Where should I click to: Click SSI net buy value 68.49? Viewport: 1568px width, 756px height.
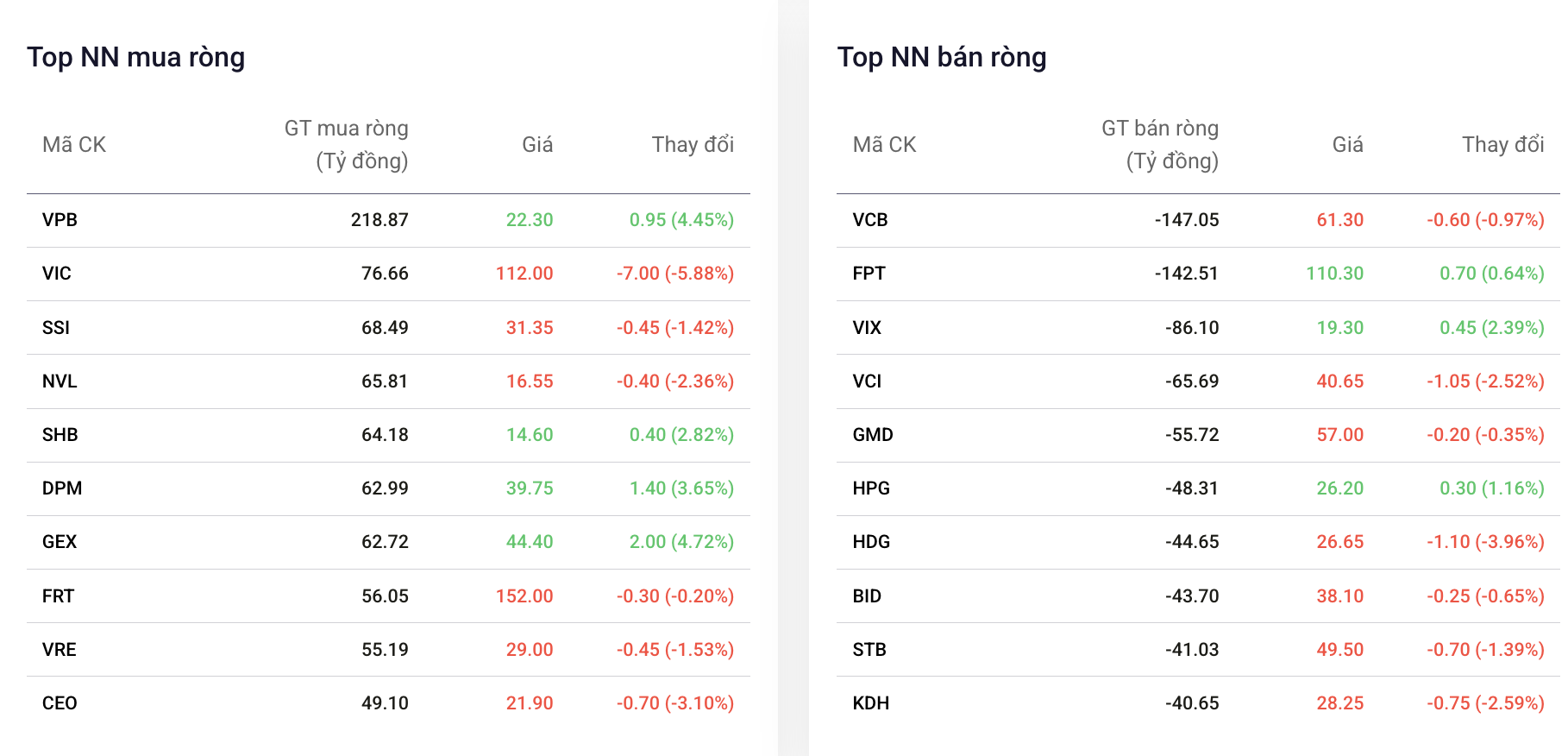coord(385,328)
